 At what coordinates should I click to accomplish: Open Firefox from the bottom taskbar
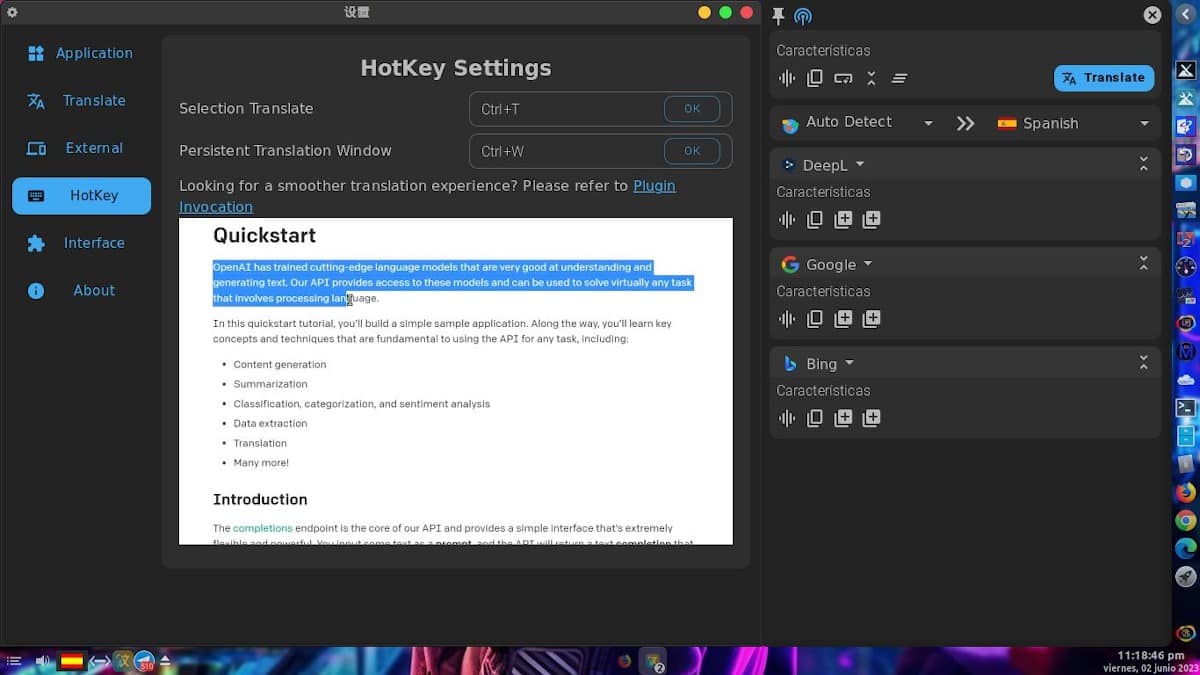[x=625, y=661]
